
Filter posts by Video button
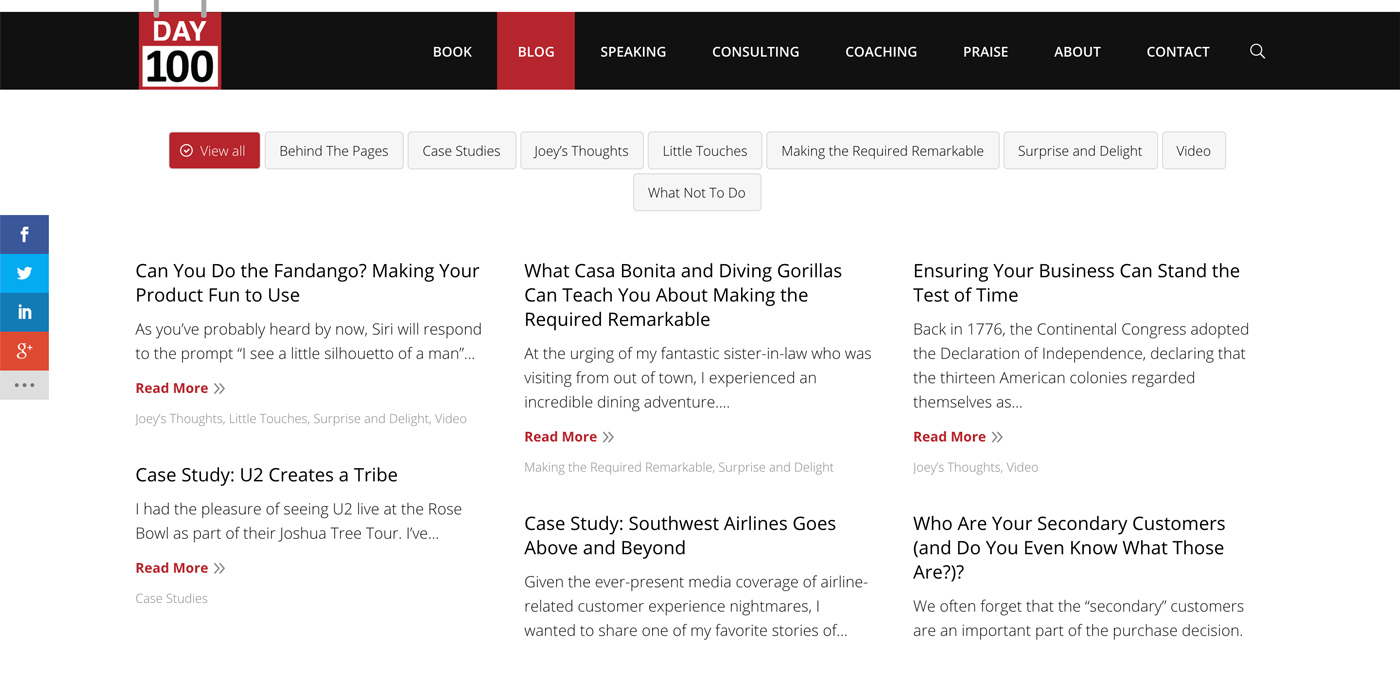coord(1193,150)
